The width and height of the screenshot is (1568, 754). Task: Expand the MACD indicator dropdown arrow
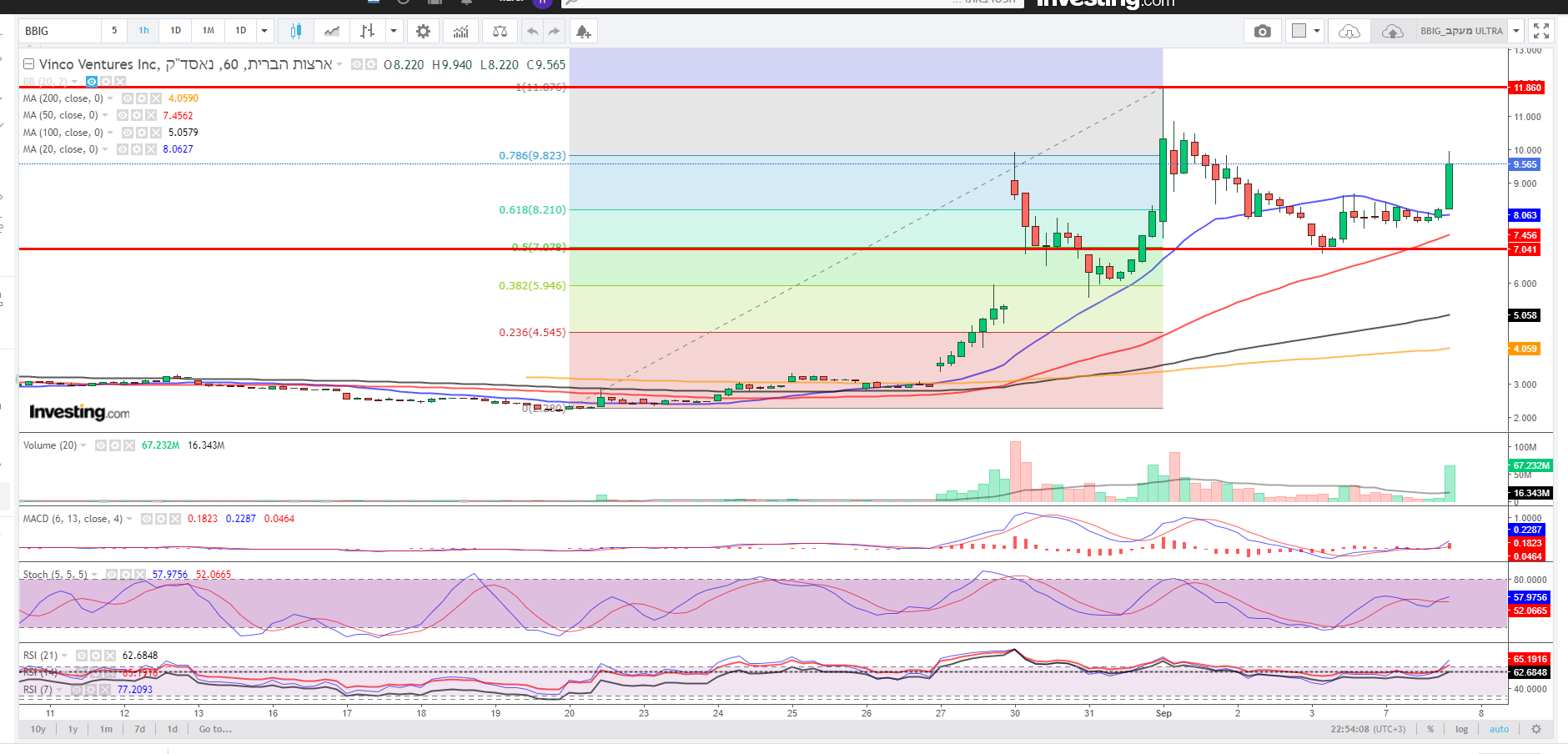[130, 519]
